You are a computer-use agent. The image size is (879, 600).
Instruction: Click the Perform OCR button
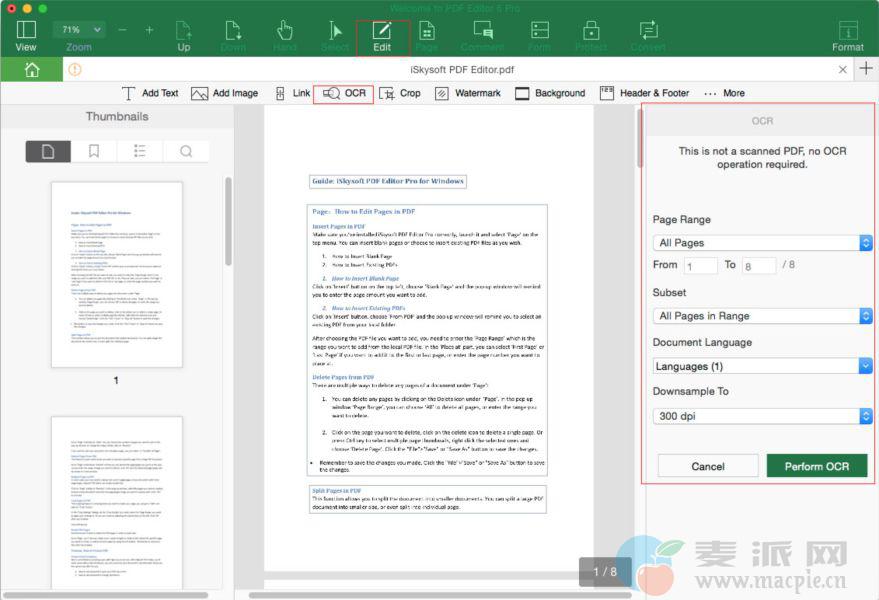pos(816,466)
